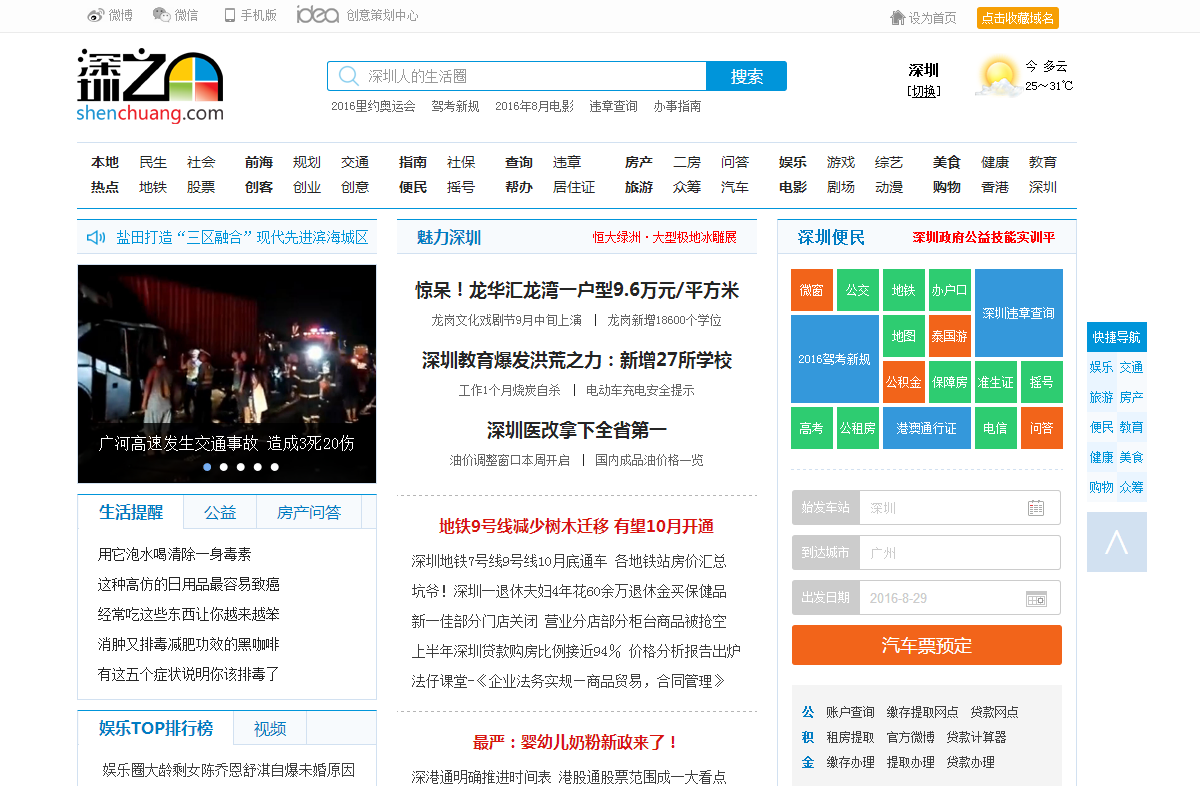1200x786 pixels.
Task: Open the 始发车站 station picker icon
Action: tap(1036, 508)
